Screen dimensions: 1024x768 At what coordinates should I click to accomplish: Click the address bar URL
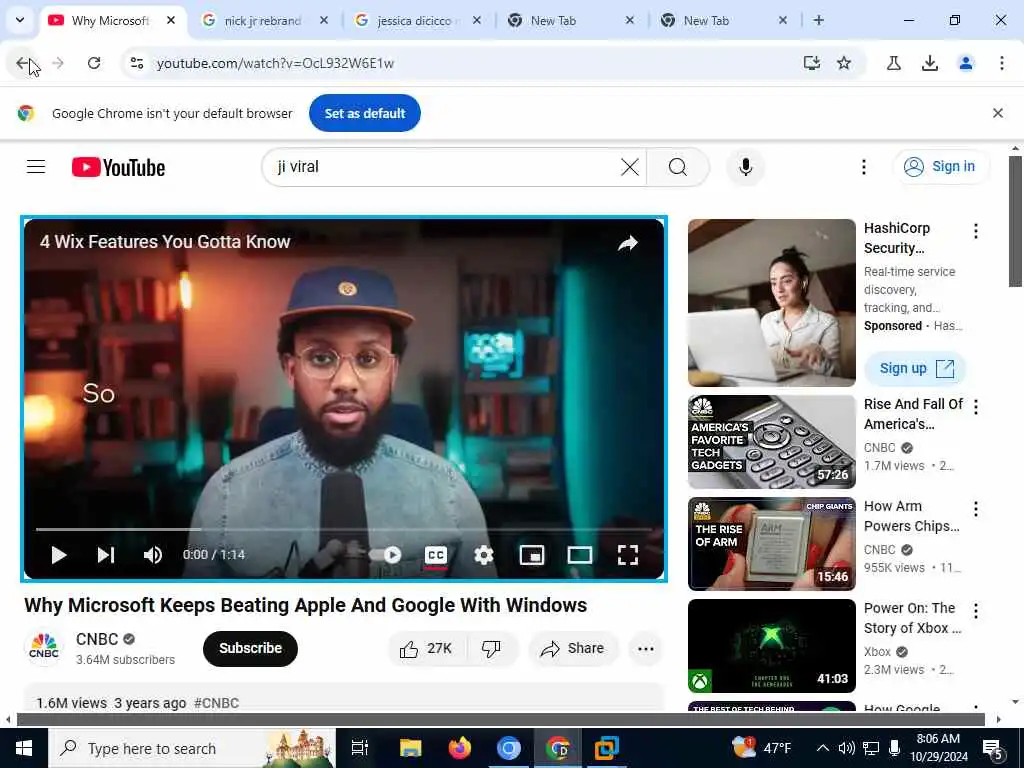[275, 63]
